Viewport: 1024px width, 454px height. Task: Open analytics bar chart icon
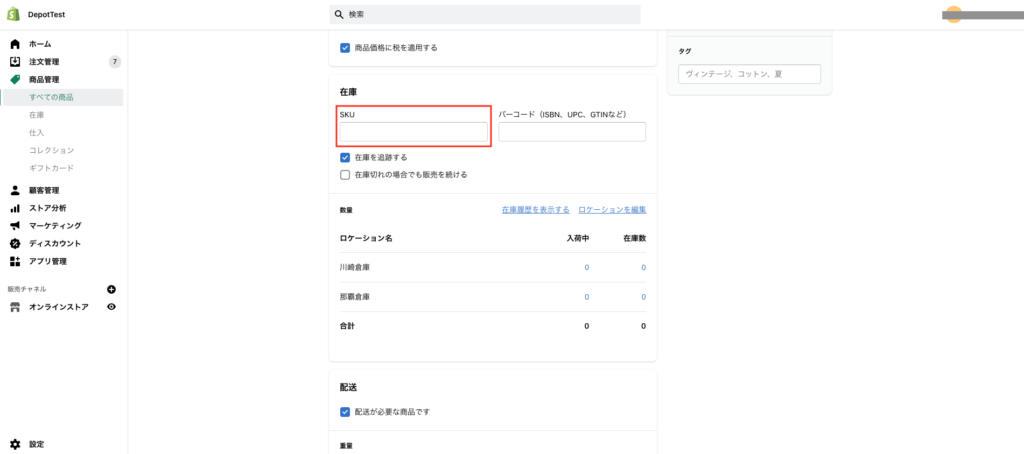point(15,208)
